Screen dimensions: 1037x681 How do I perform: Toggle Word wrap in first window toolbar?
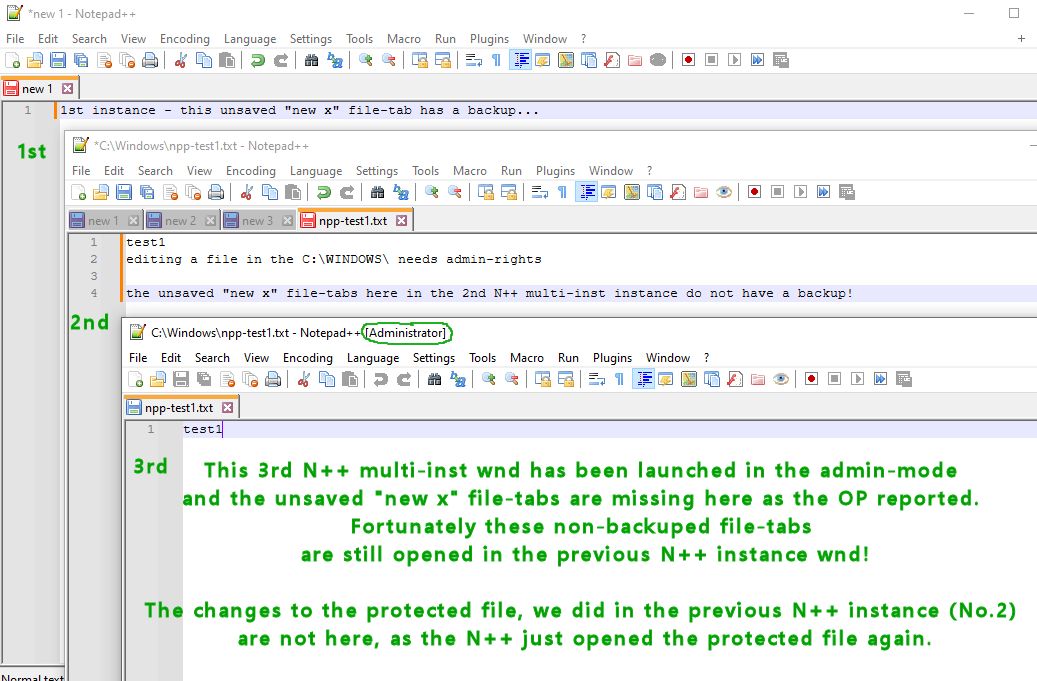(x=474, y=60)
